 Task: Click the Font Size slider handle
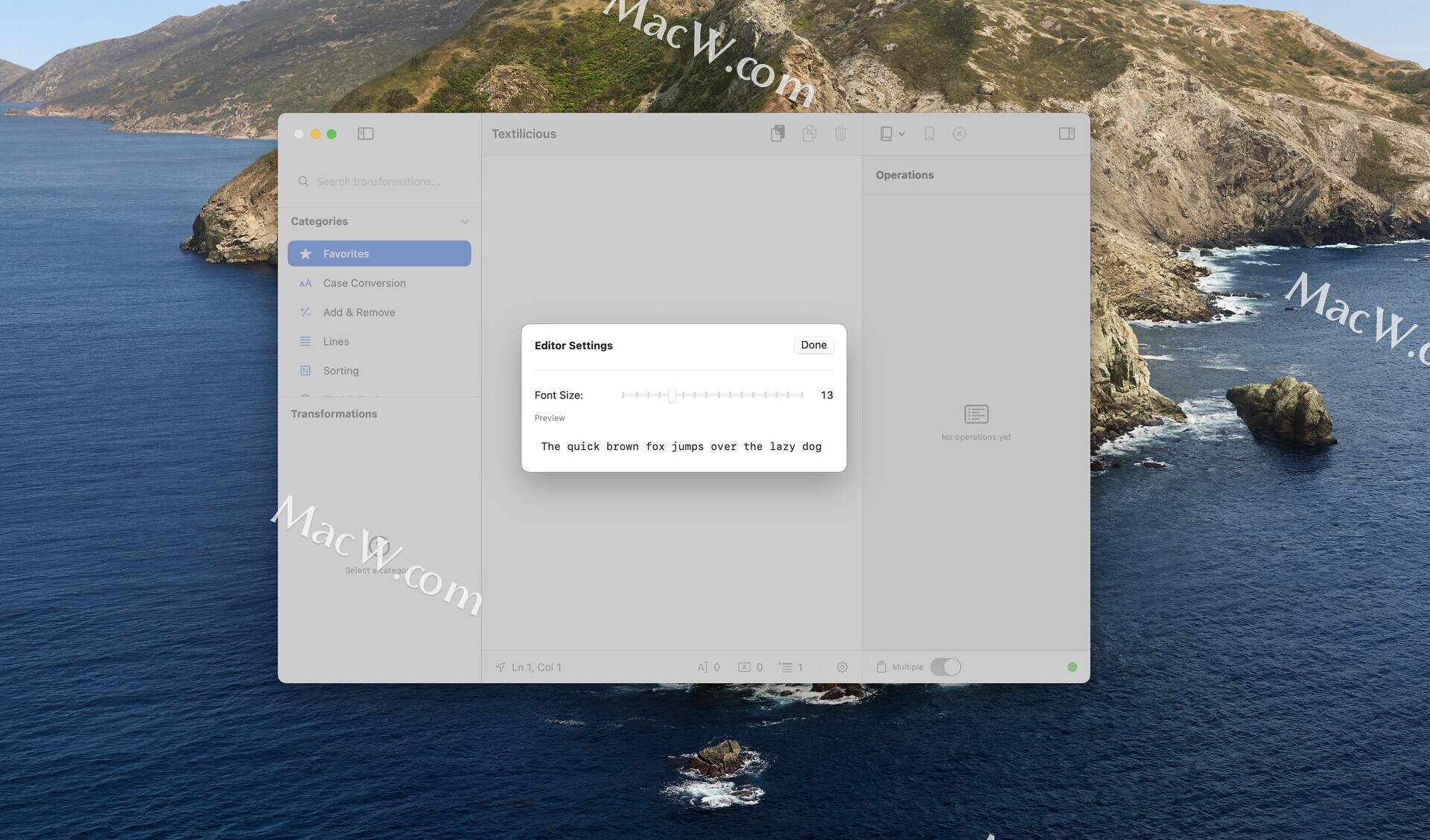click(672, 395)
